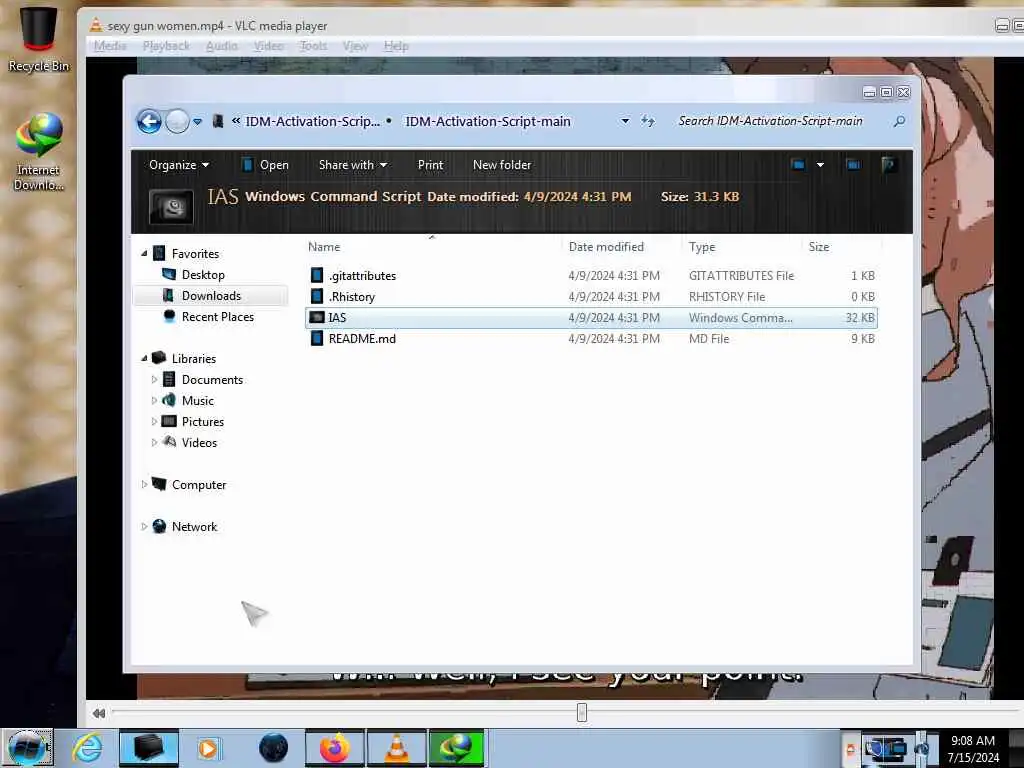Open the Videos library
The image size is (1024, 768).
(199, 442)
